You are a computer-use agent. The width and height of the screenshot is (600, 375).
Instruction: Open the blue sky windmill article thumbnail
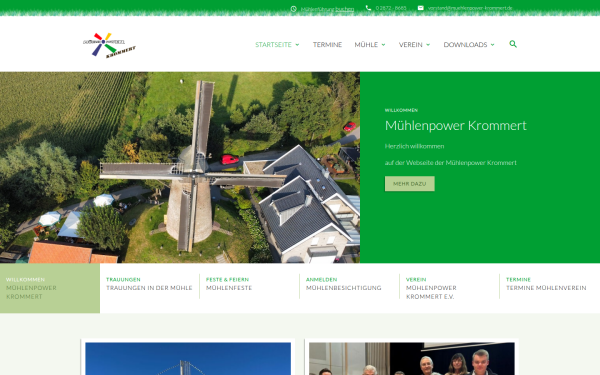click(x=188, y=359)
